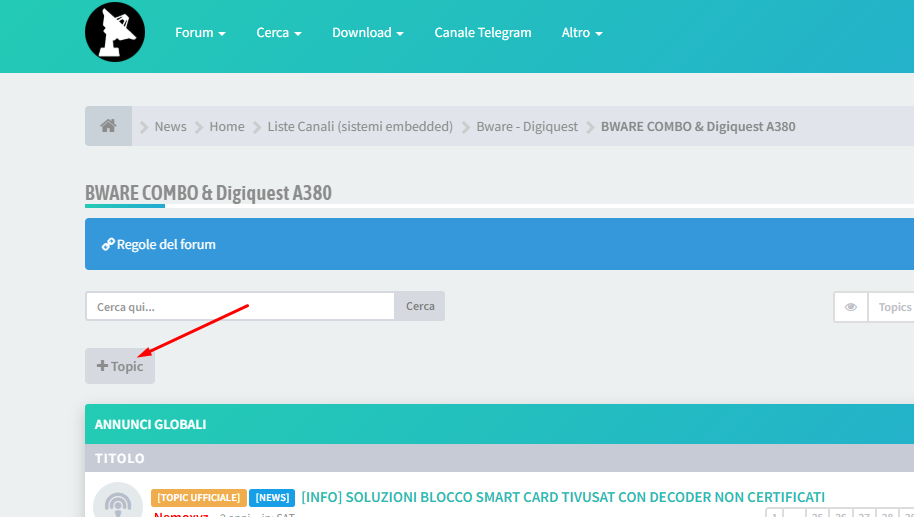The height and width of the screenshot is (517, 914).
Task: Open Canale Telegram link
Action: [x=483, y=33]
